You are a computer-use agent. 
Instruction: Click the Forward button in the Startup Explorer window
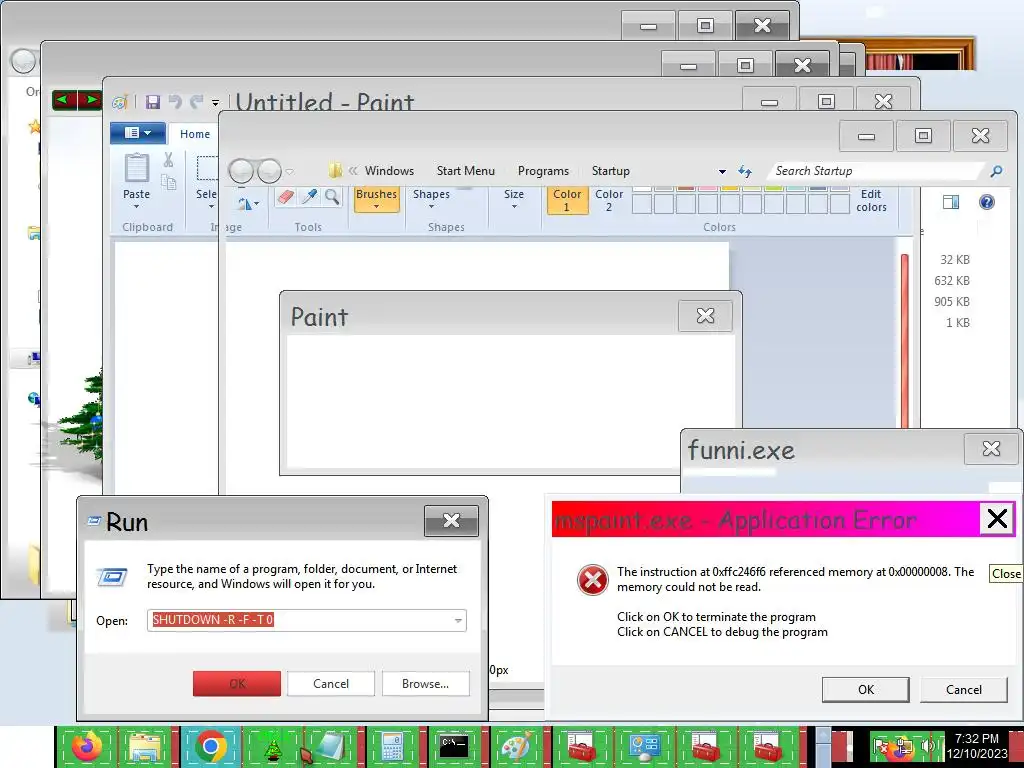coord(268,171)
